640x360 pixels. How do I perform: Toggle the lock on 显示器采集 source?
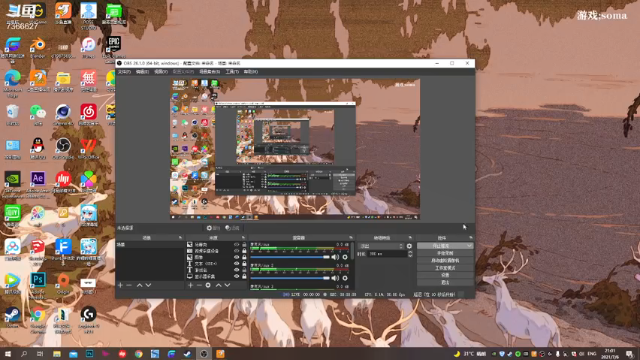pyautogui.click(x=244, y=276)
